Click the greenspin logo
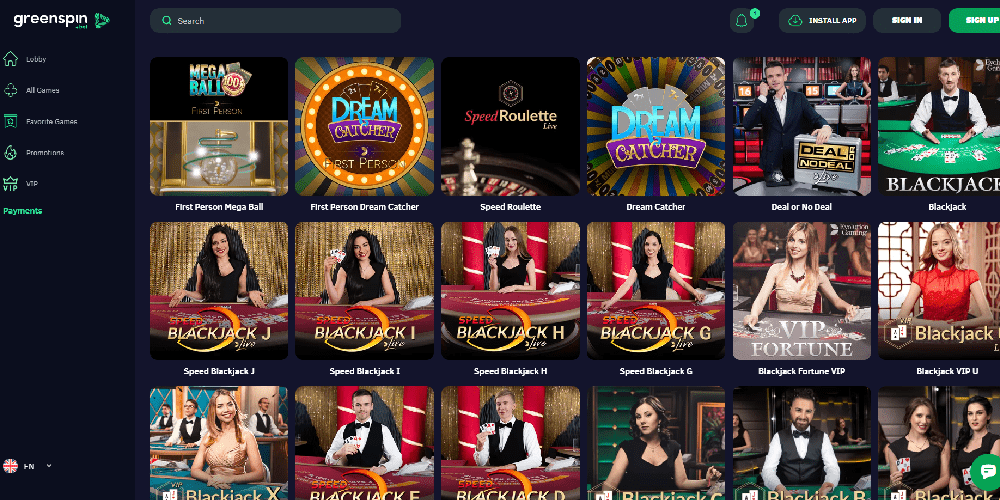This screenshot has width=1000, height=500. point(61,20)
